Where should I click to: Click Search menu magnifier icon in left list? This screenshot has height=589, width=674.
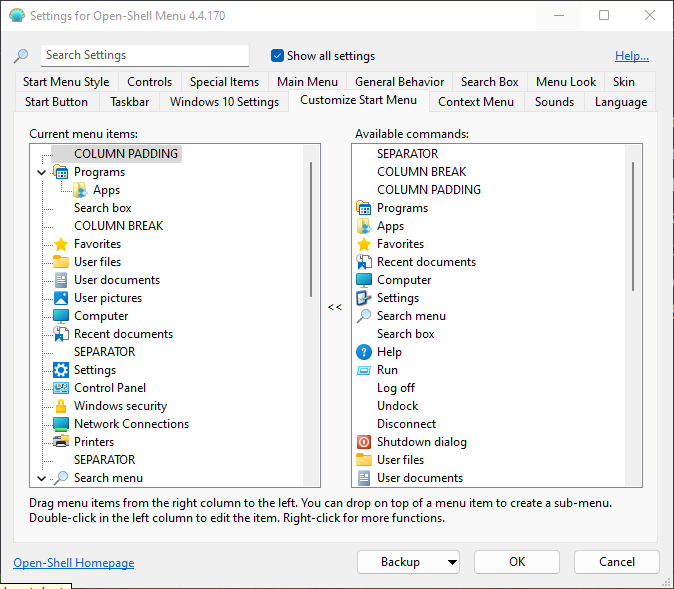tap(61, 478)
